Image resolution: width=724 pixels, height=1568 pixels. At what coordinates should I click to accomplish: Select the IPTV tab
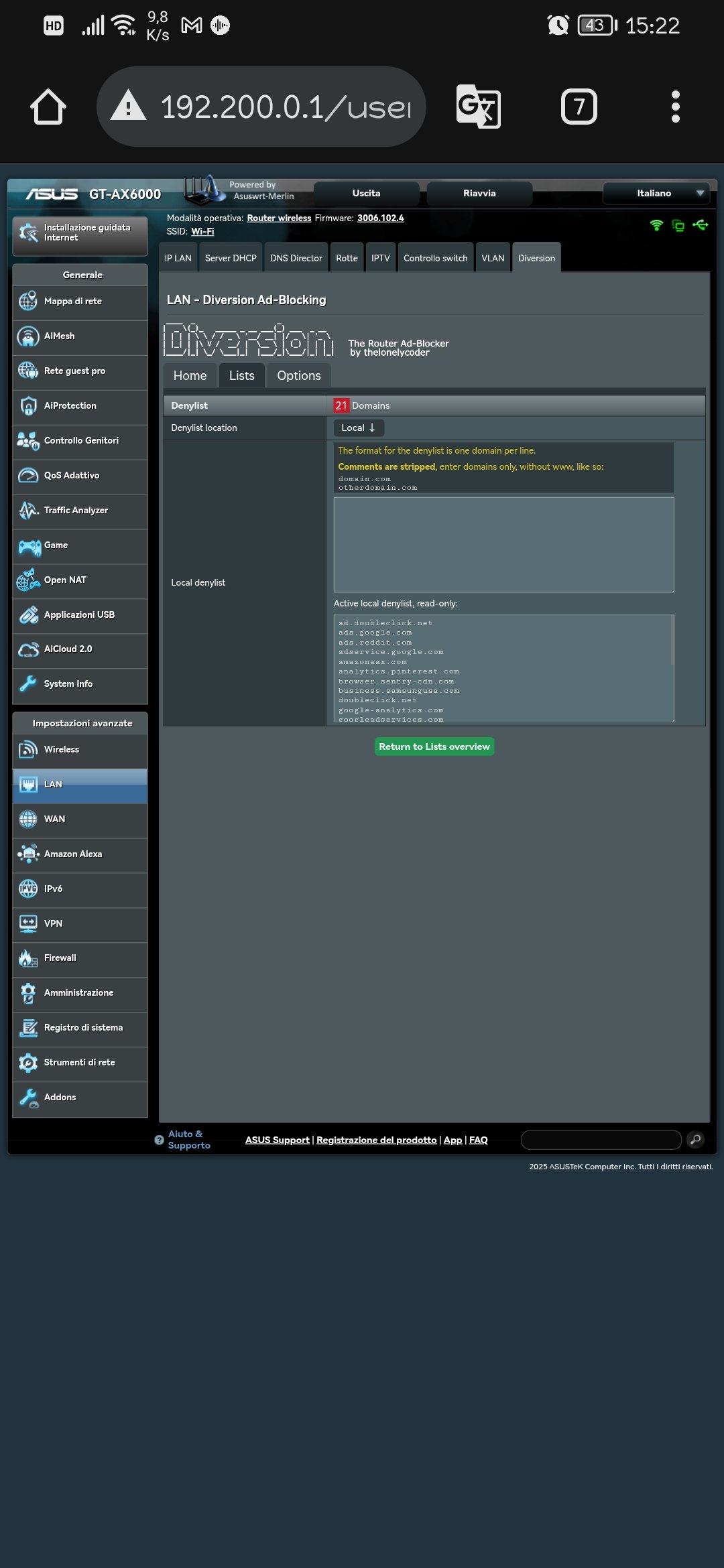click(381, 258)
